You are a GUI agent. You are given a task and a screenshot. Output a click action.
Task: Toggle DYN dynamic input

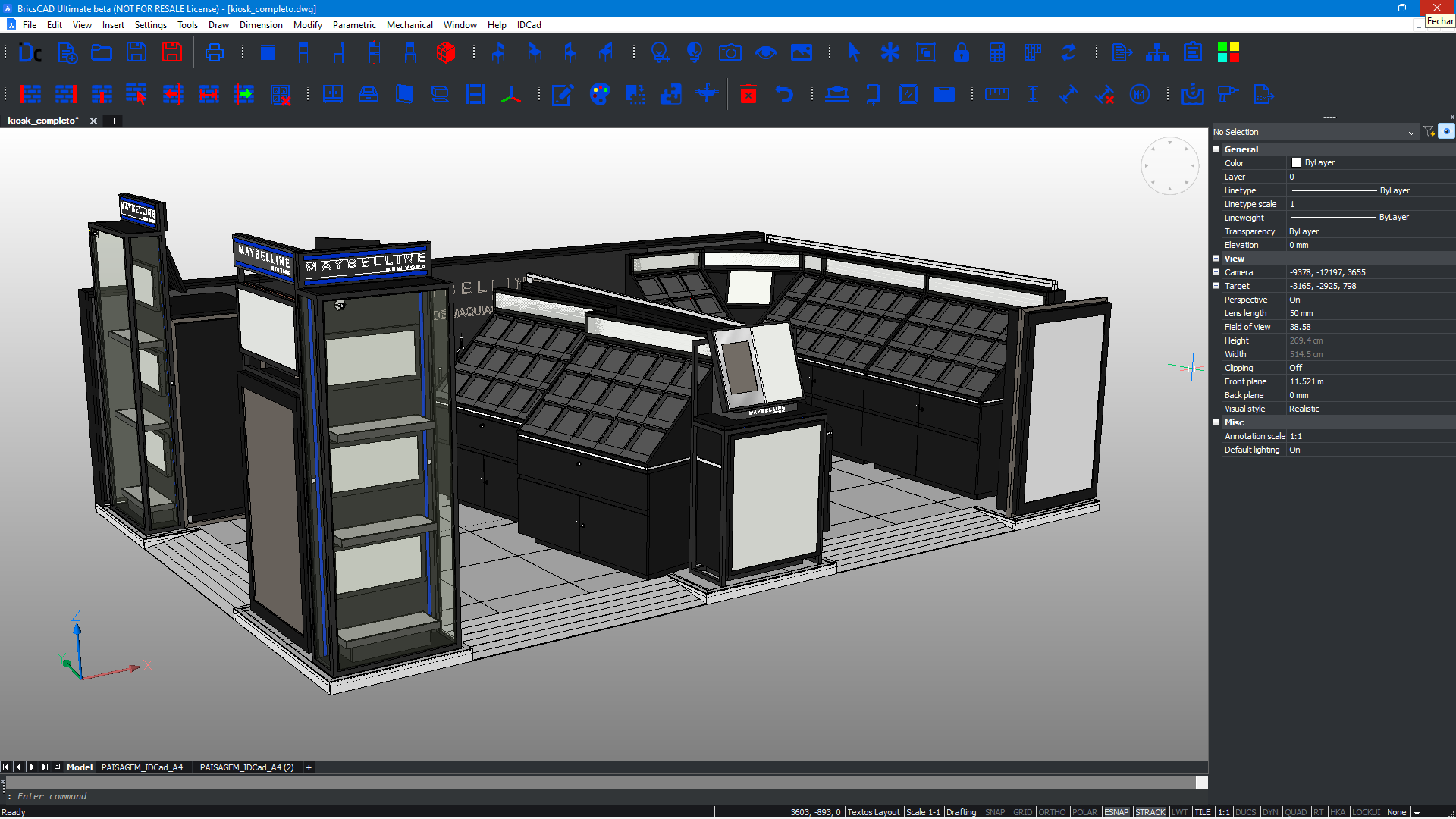point(1270,812)
